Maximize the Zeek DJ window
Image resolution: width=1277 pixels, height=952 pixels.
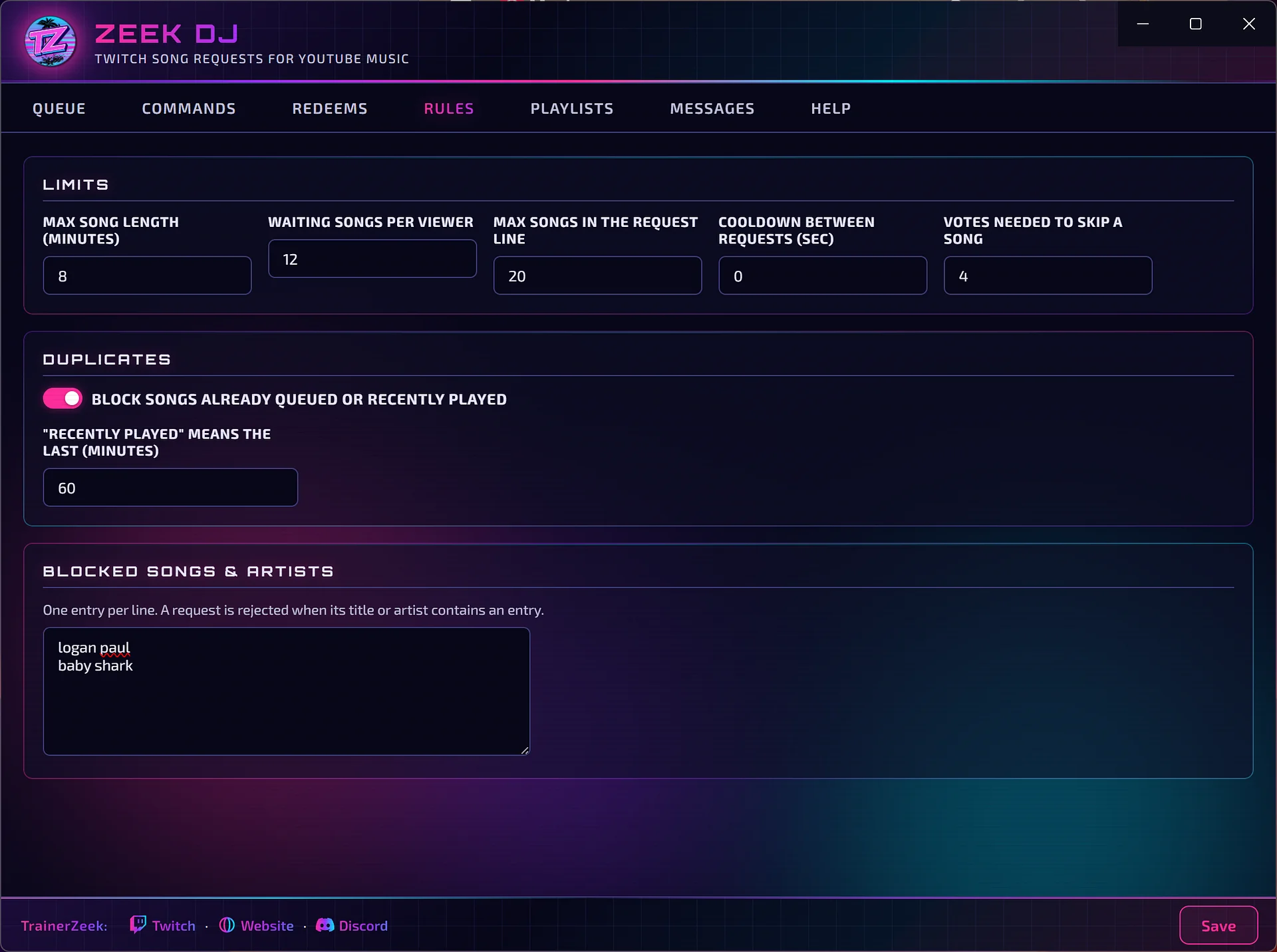coord(1195,24)
